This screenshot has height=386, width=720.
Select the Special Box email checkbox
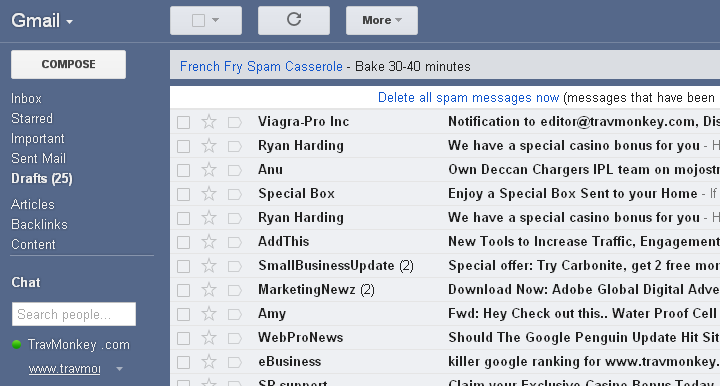tap(184, 194)
